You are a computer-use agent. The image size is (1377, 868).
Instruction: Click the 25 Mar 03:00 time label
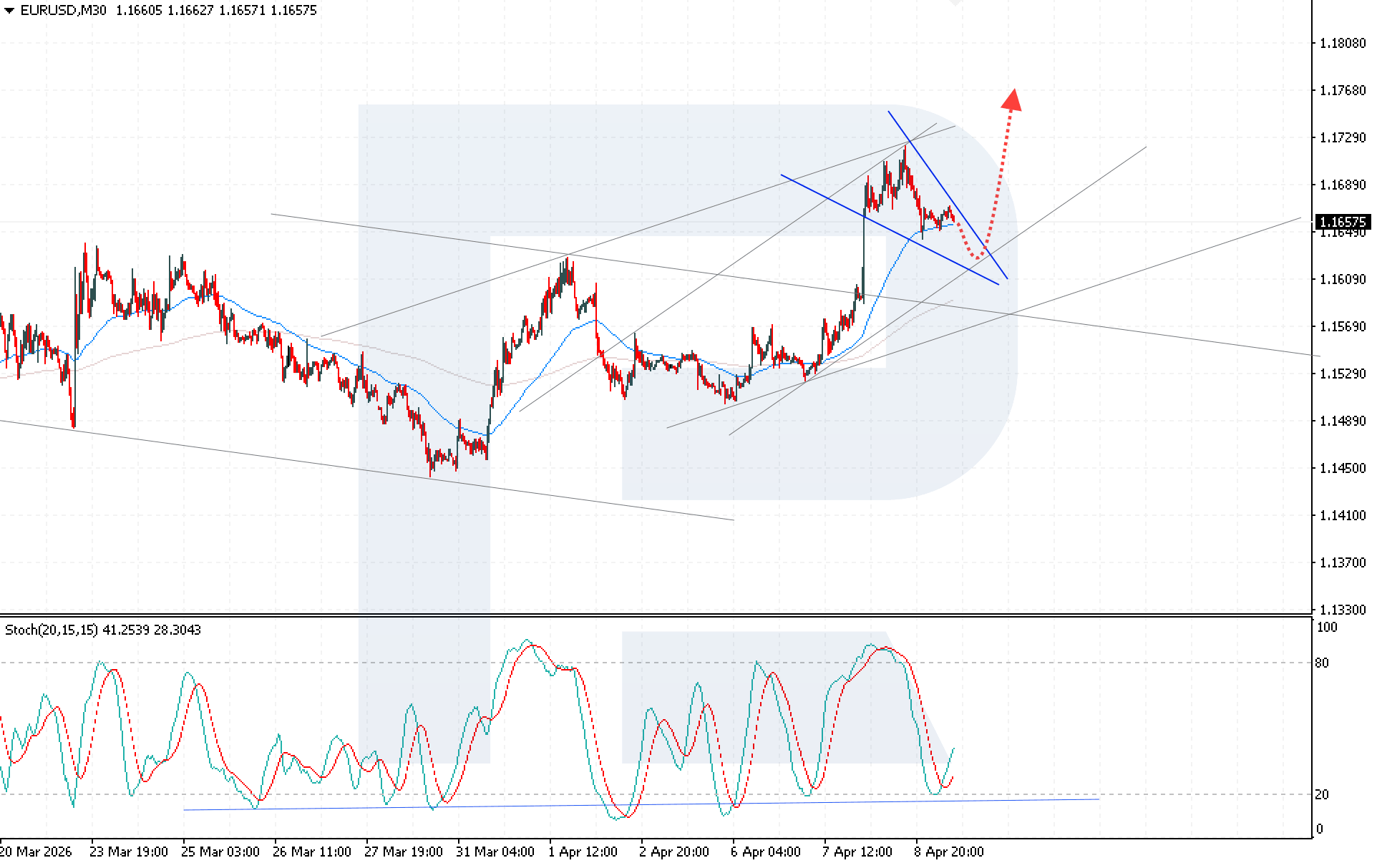[x=220, y=852]
